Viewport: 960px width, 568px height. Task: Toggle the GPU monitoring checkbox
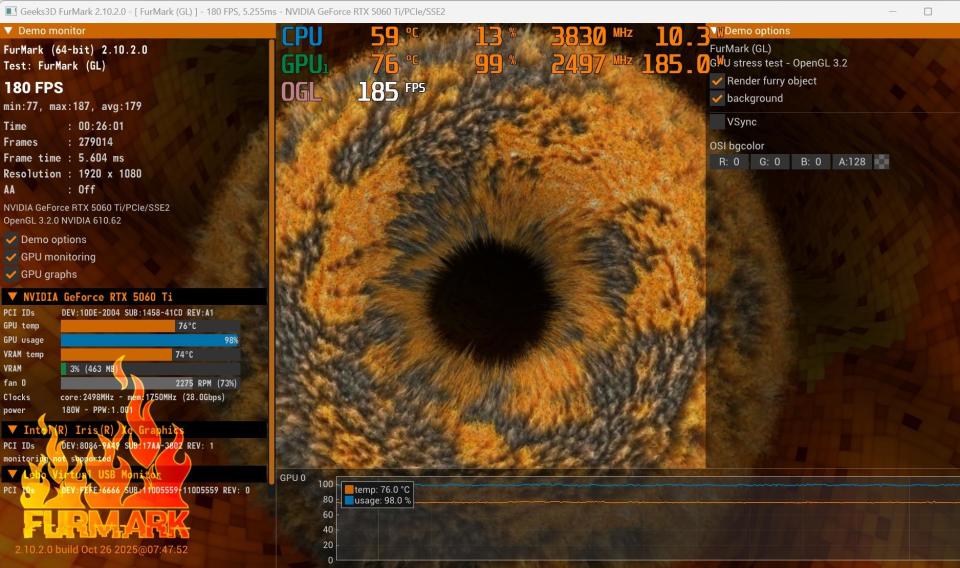(x=11, y=257)
